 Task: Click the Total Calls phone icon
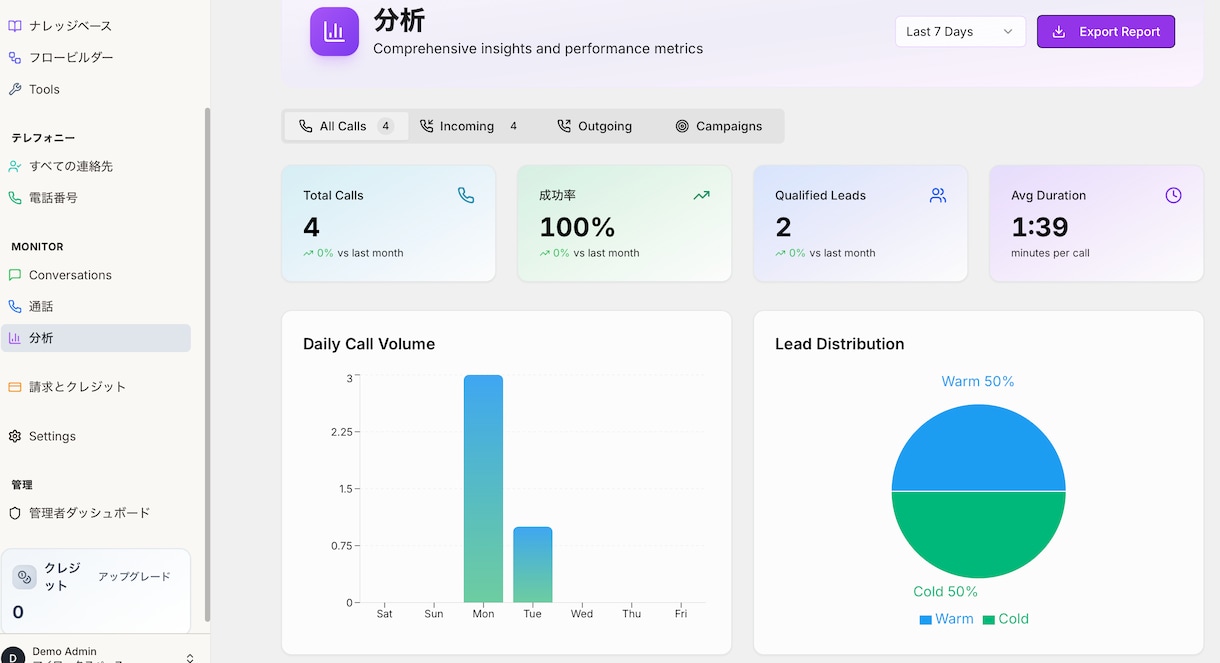[466, 196]
